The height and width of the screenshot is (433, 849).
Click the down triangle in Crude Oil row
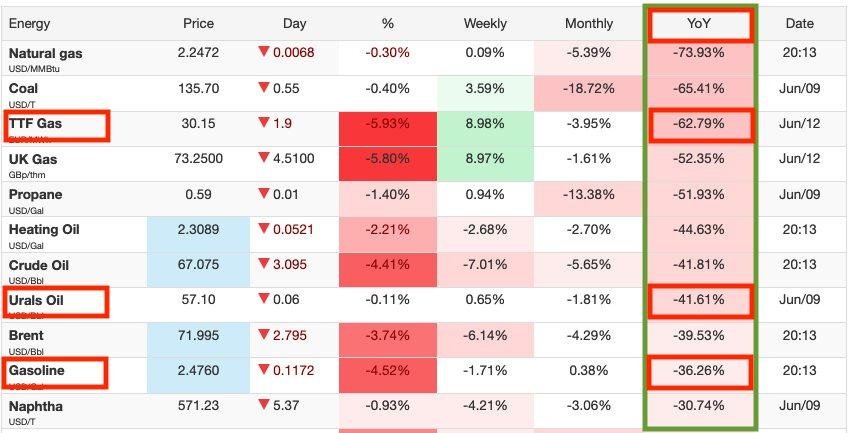(x=264, y=264)
